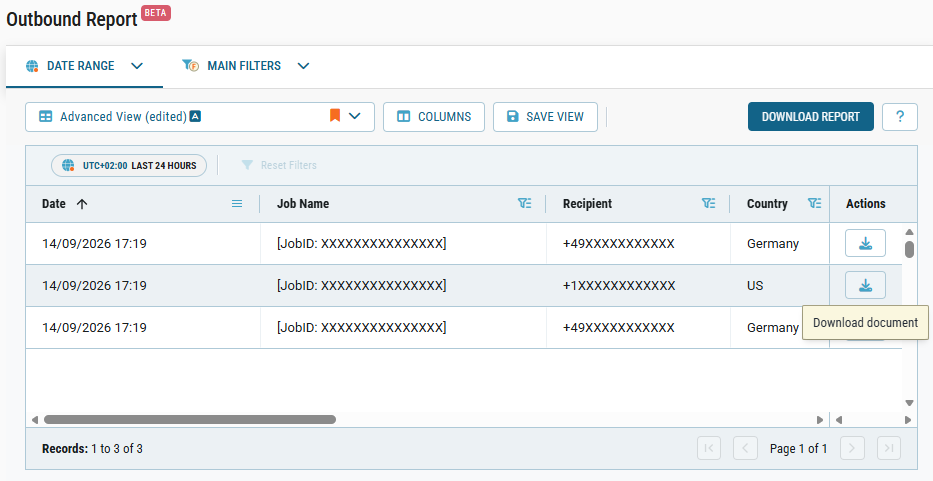Screen dimensions: 933x481
Task: Click the Job Name column header
Action: (x=303, y=204)
